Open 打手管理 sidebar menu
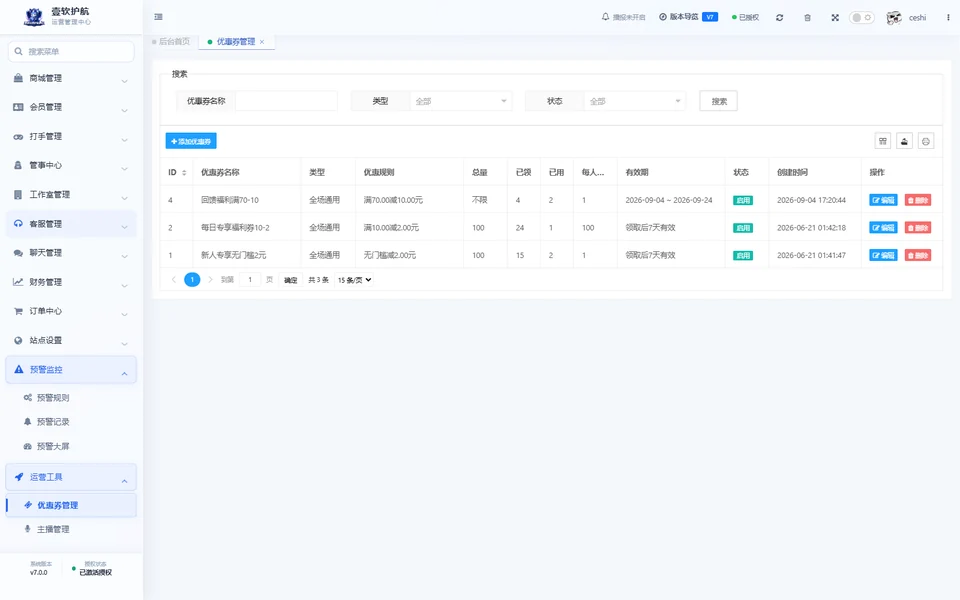960x600 pixels. (x=71, y=137)
